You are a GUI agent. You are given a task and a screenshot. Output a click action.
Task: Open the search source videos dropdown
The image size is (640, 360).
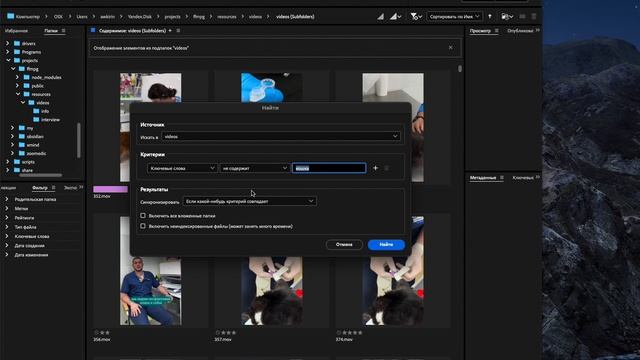(x=281, y=136)
